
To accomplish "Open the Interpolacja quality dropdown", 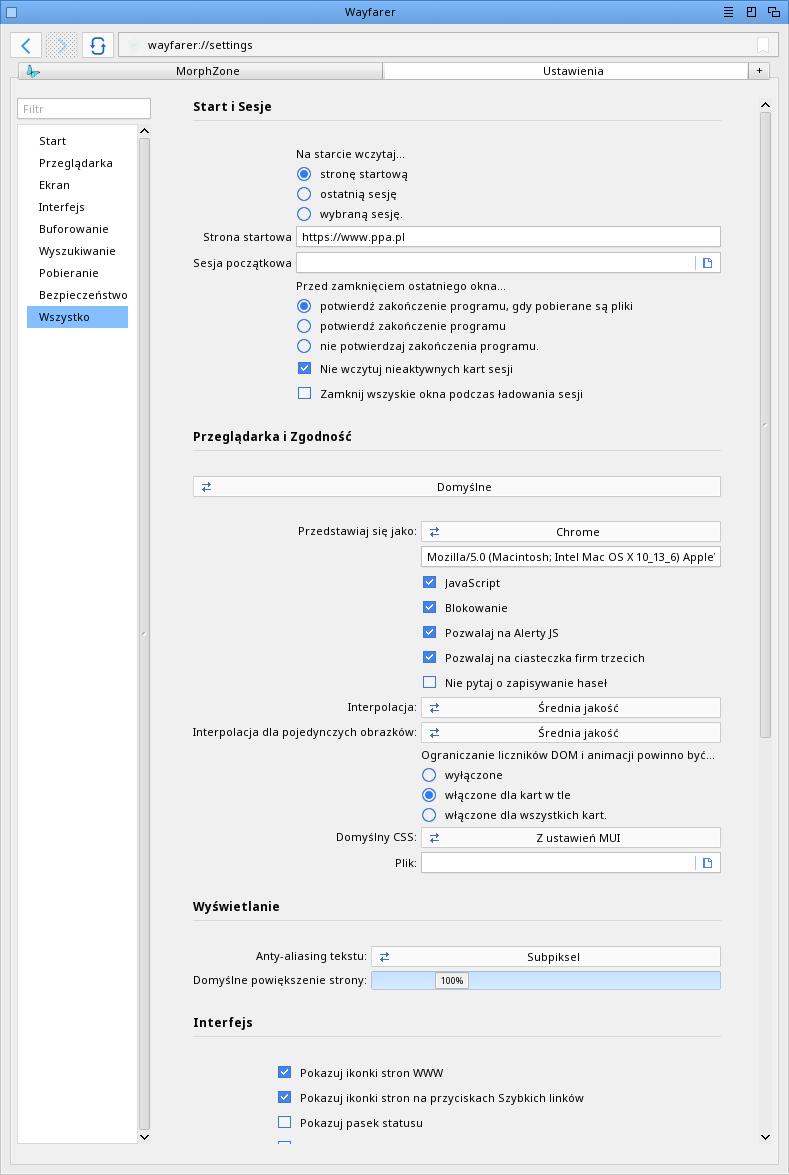I will pyautogui.click(x=571, y=707).
